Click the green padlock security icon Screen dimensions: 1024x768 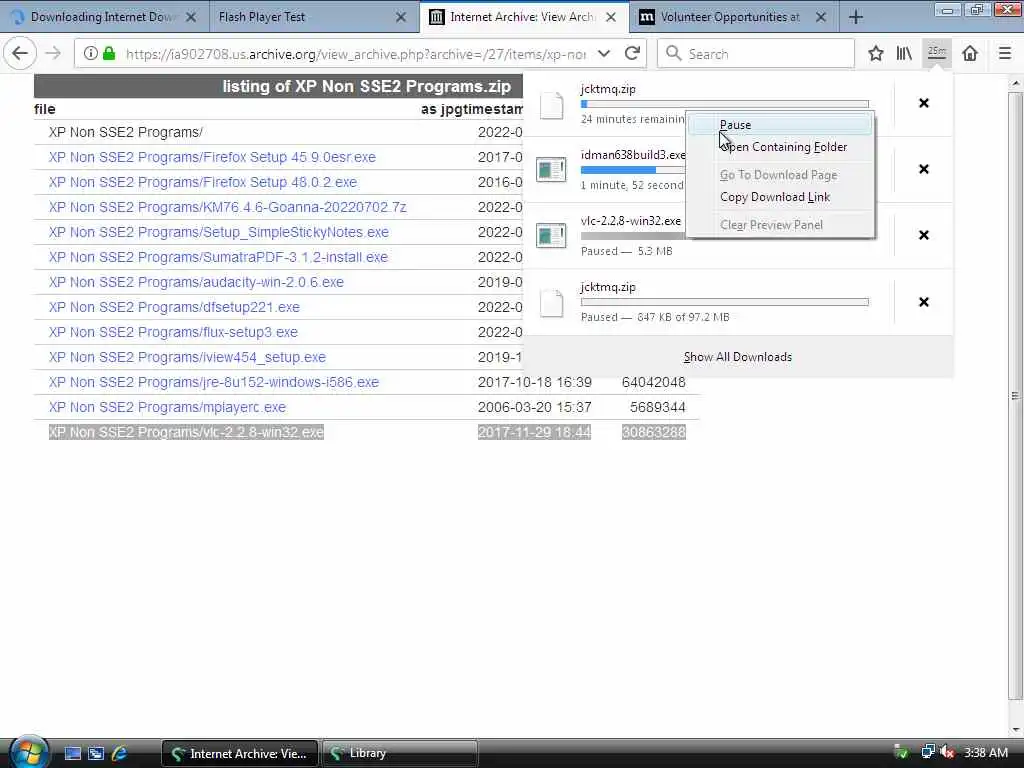pos(109,54)
